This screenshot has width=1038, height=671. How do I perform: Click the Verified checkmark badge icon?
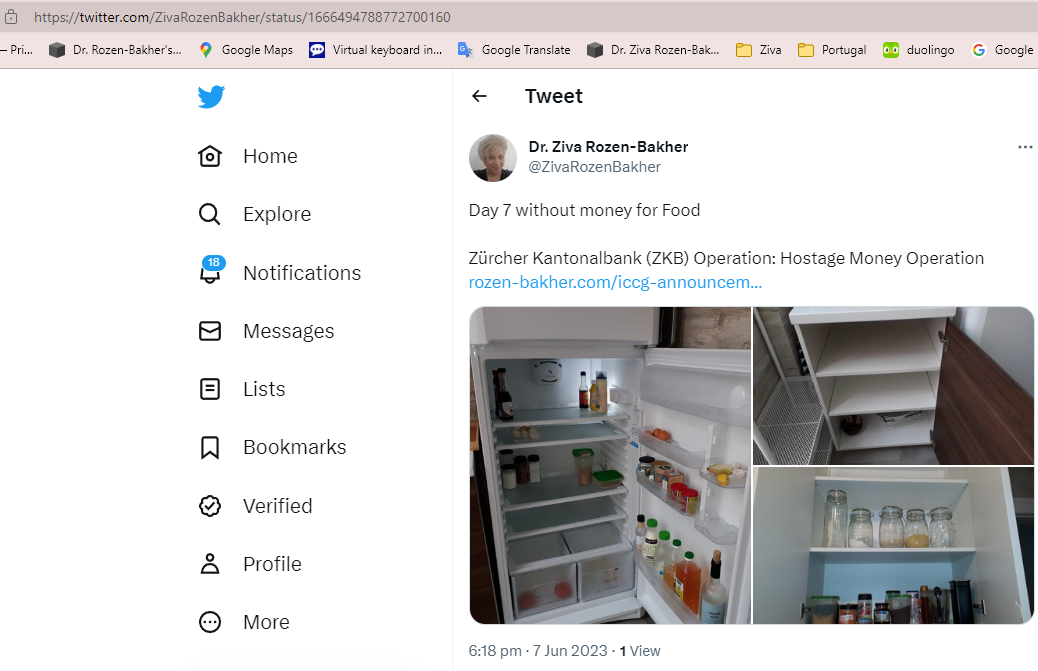[210, 506]
